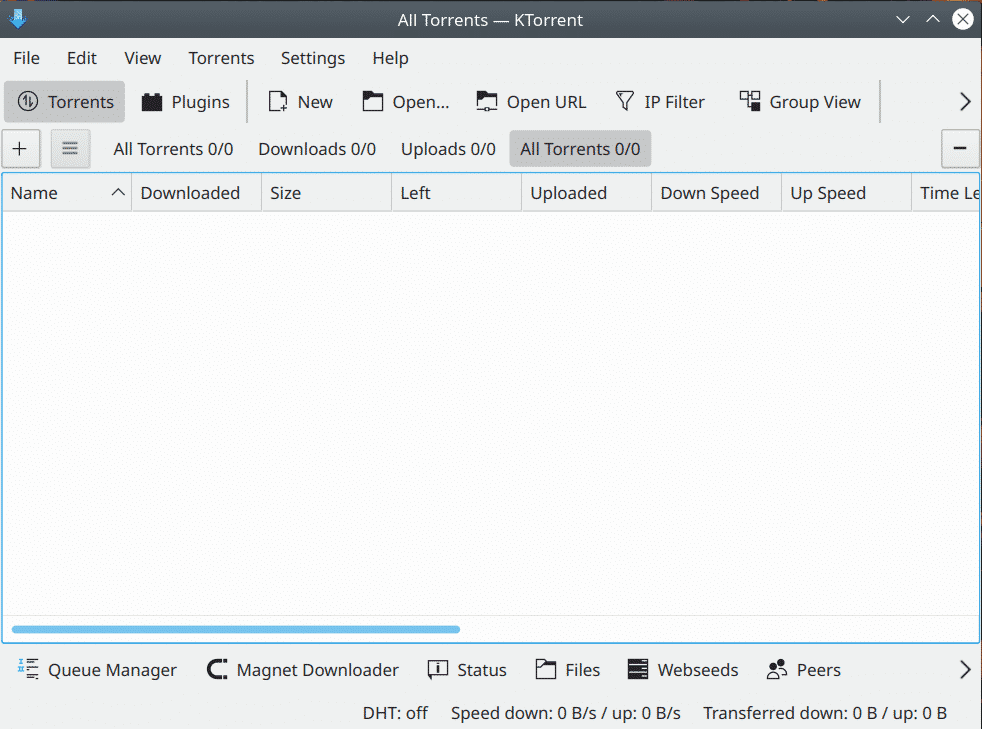This screenshot has height=729, width=982.
Task: Open URL toolbar button
Action: pyautogui.click(x=531, y=102)
